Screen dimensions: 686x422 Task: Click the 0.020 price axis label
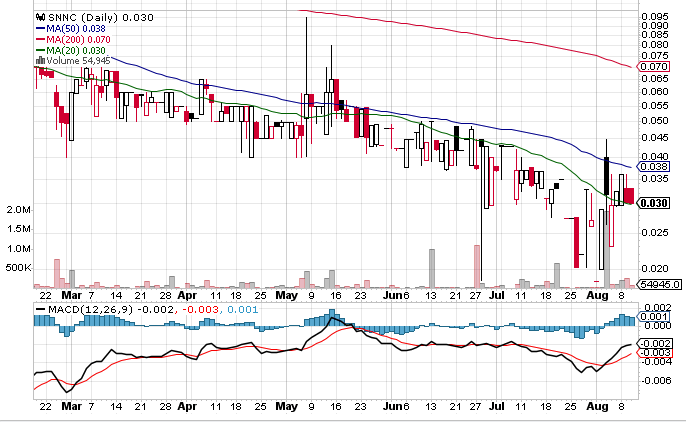(655, 269)
